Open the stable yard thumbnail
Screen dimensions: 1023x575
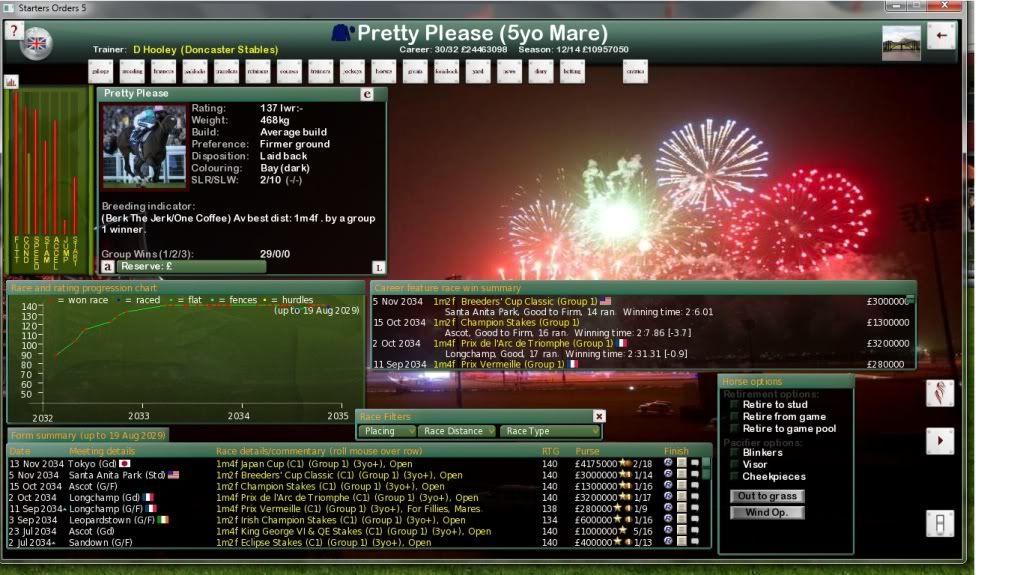point(901,43)
